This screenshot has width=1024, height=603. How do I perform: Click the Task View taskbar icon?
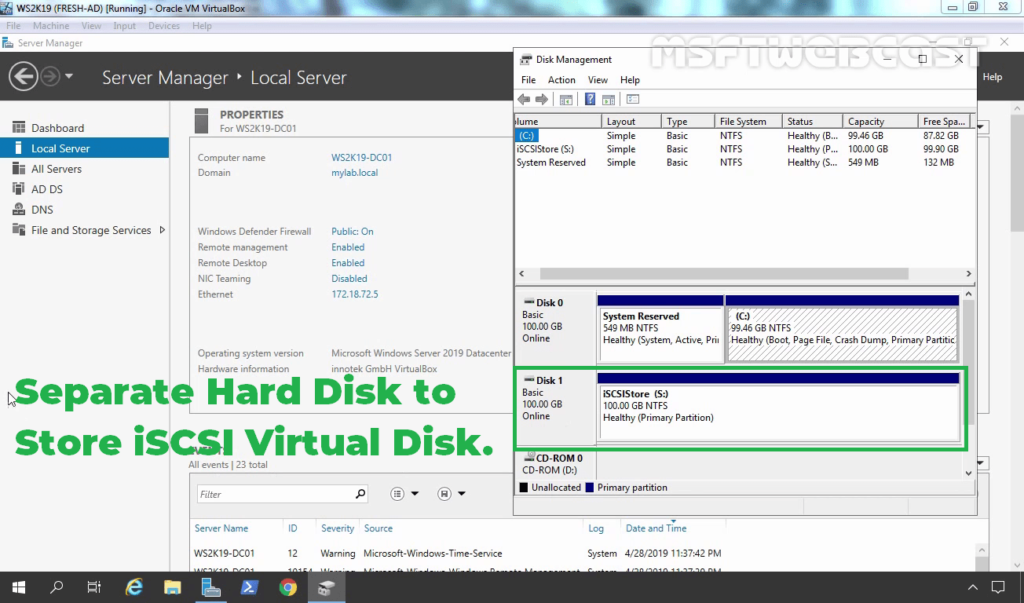point(94,587)
